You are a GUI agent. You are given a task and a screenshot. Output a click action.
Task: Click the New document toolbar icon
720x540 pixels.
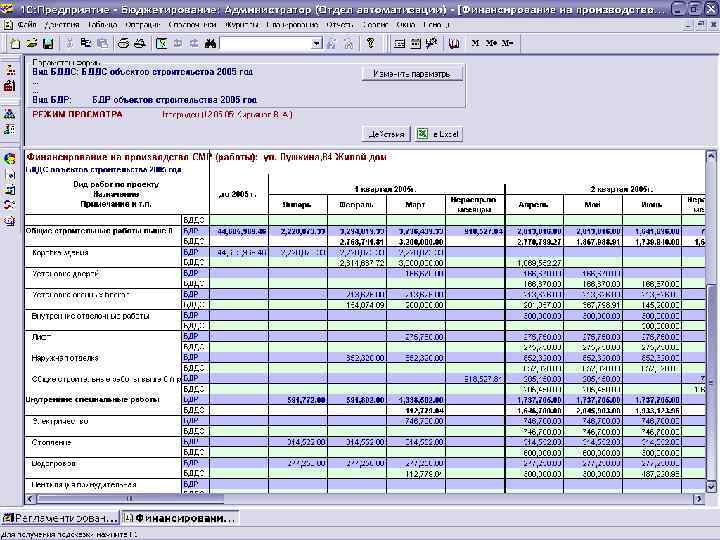coord(17,44)
